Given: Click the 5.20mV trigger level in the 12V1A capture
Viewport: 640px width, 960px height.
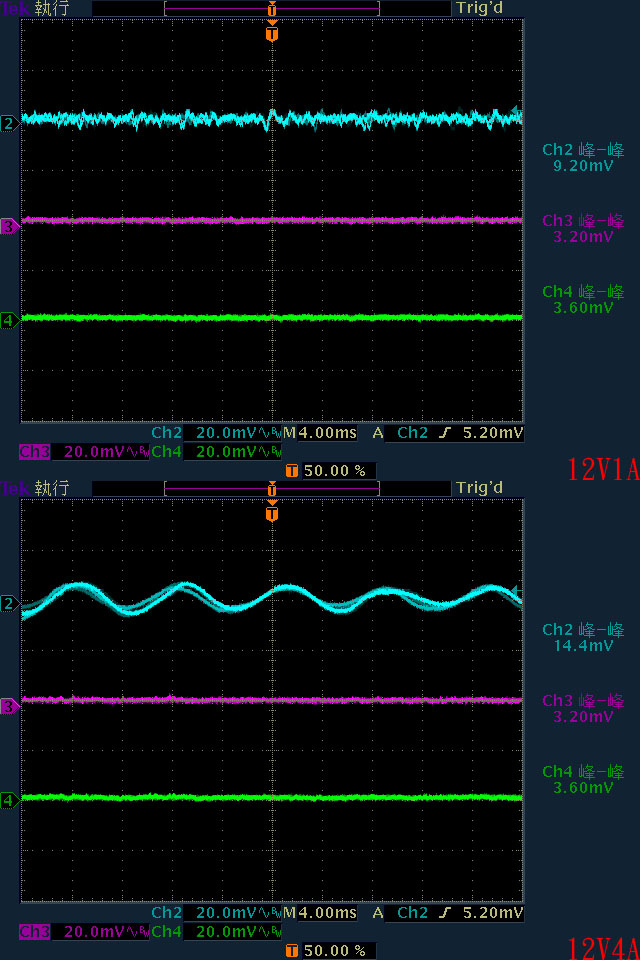Looking at the screenshot, I should point(493,433).
